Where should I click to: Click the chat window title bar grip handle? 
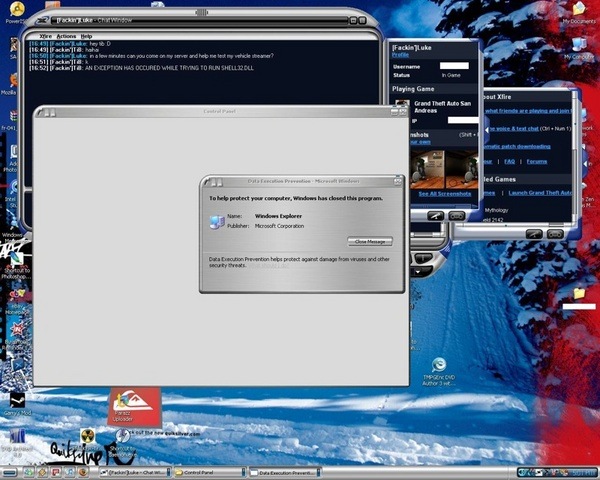[x=201, y=12]
